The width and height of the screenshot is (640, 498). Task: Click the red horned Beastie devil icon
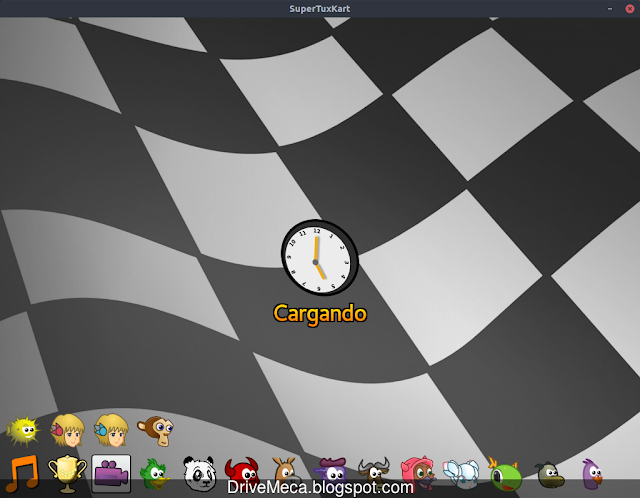tap(243, 474)
